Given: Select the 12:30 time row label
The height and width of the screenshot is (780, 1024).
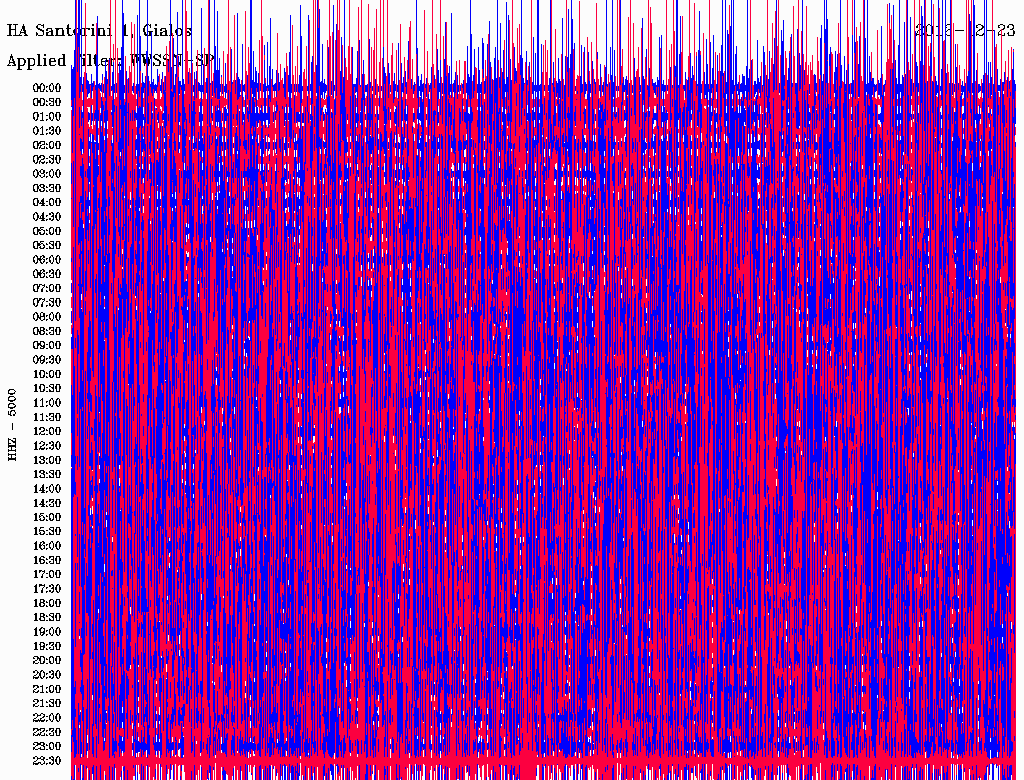Looking at the screenshot, I should (x=47, y=446).
